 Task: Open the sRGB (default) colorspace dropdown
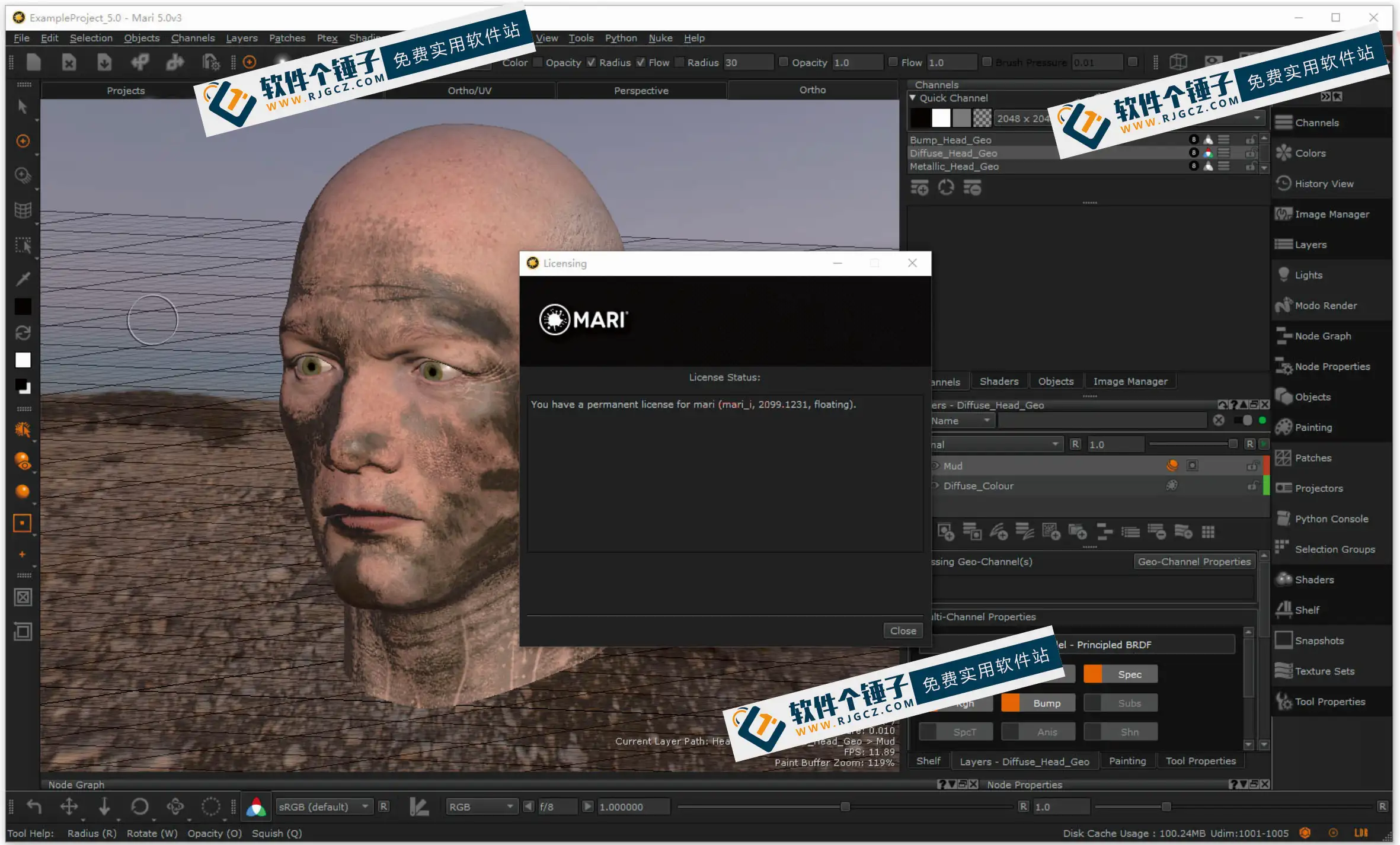(x=324, y=806)
